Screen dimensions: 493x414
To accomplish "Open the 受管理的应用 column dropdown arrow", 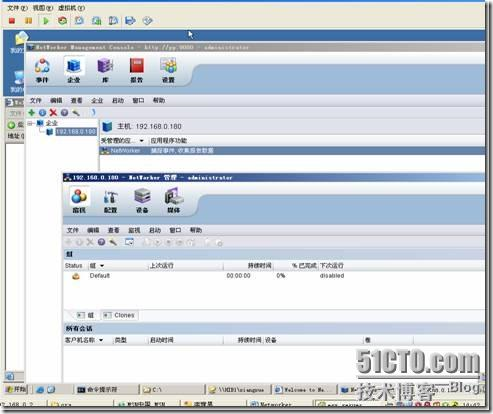I will (x=142, y=141).
